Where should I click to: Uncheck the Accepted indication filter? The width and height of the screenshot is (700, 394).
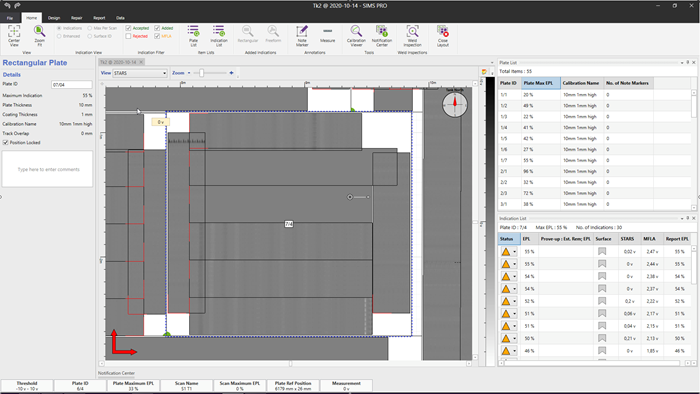tap(128, 28)
